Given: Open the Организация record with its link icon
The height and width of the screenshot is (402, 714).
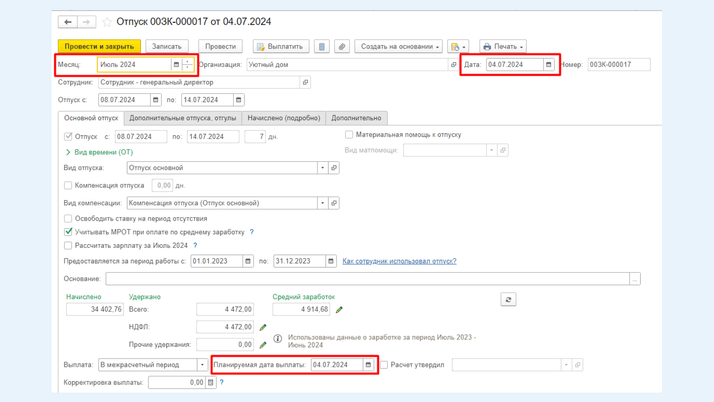Looking at the screenshot, I should coord(453,65).
